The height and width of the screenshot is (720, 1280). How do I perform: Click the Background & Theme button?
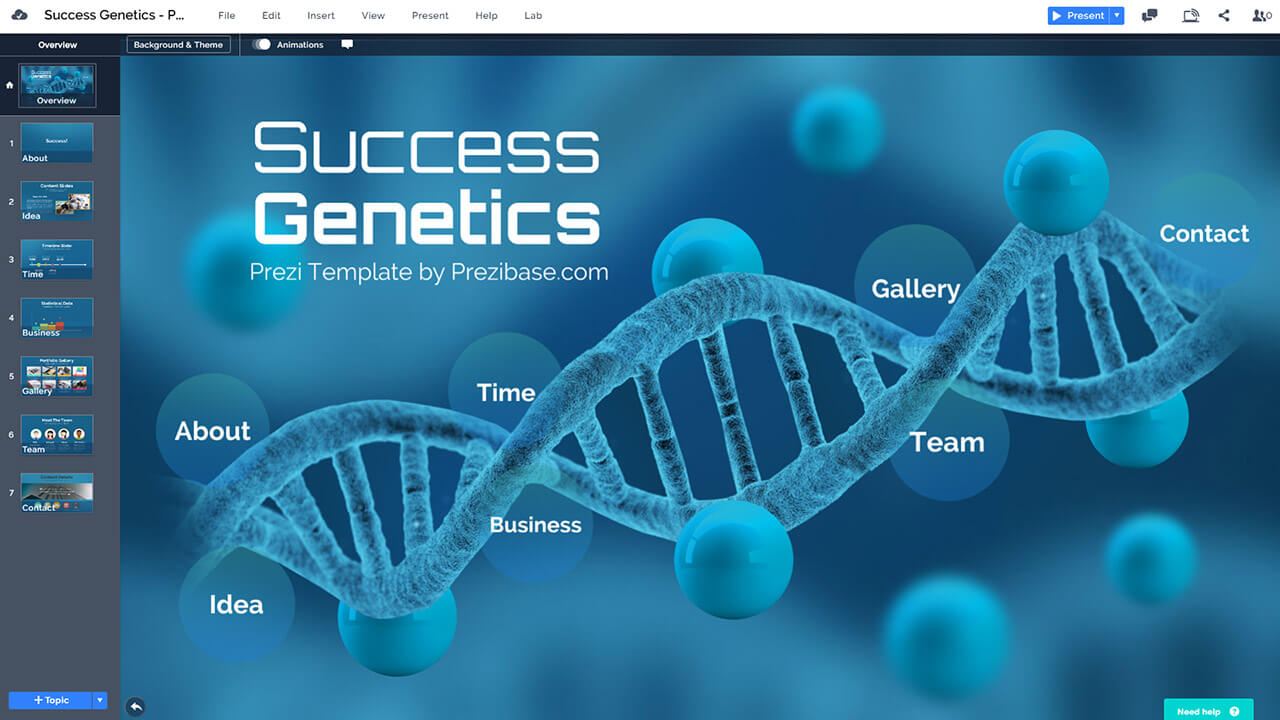click(x=178, y=45)
